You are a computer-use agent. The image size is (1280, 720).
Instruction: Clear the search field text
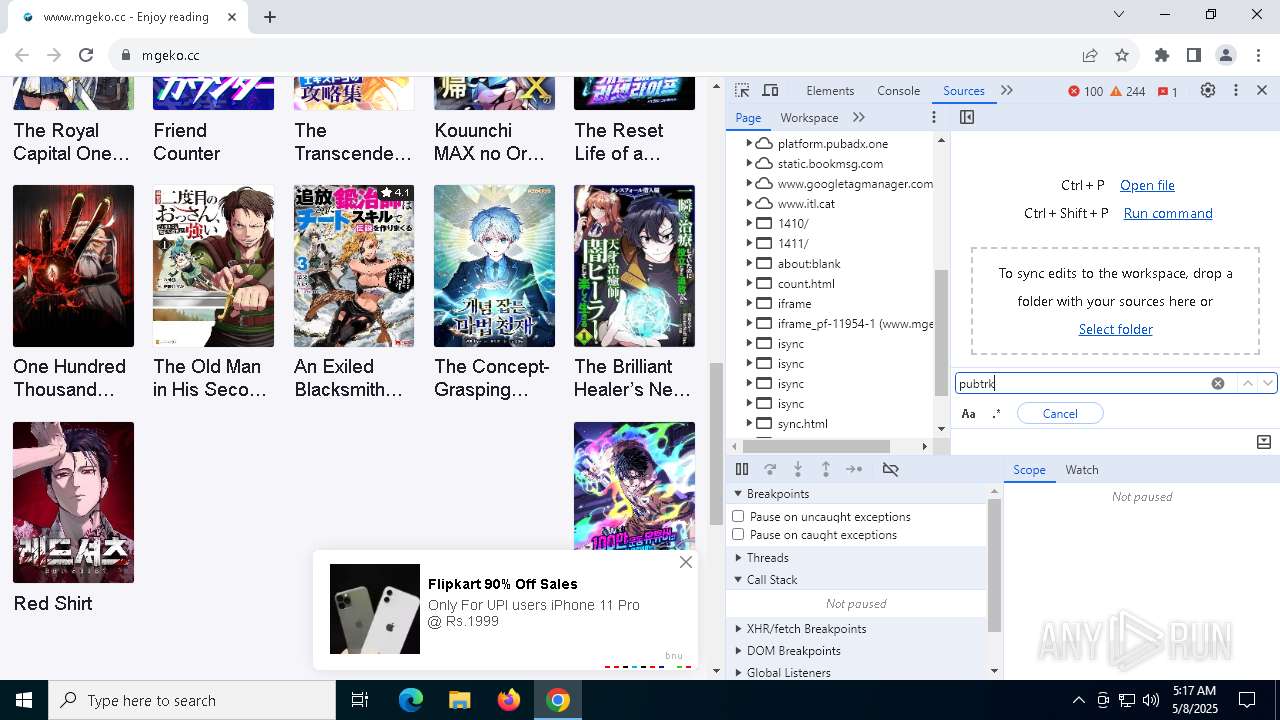[x=1218, y=383]
